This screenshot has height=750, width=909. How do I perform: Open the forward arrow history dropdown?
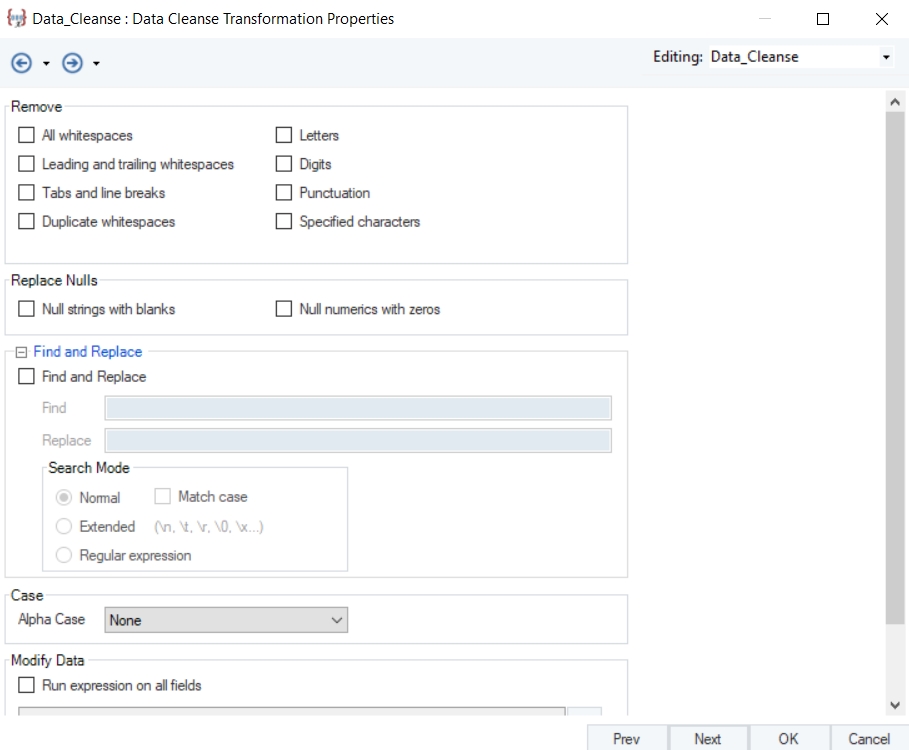[96, 64]
